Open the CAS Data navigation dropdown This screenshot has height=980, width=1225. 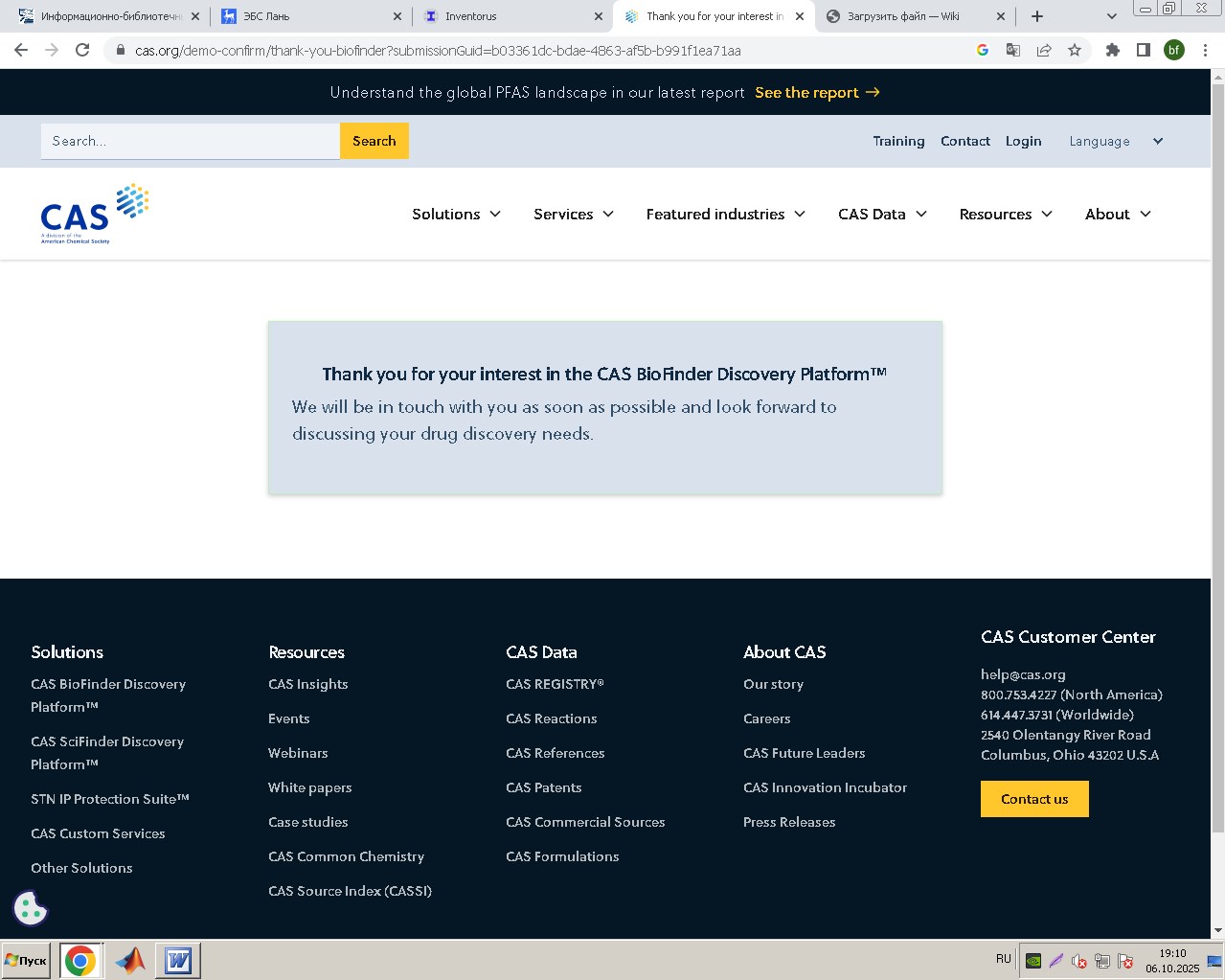(x=881, y=214)
